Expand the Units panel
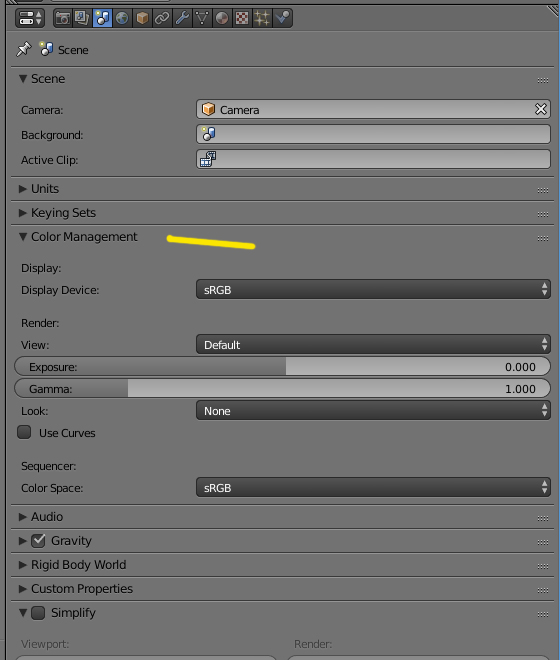This screenshot has width=560, height=660. (x=23, y=189)
